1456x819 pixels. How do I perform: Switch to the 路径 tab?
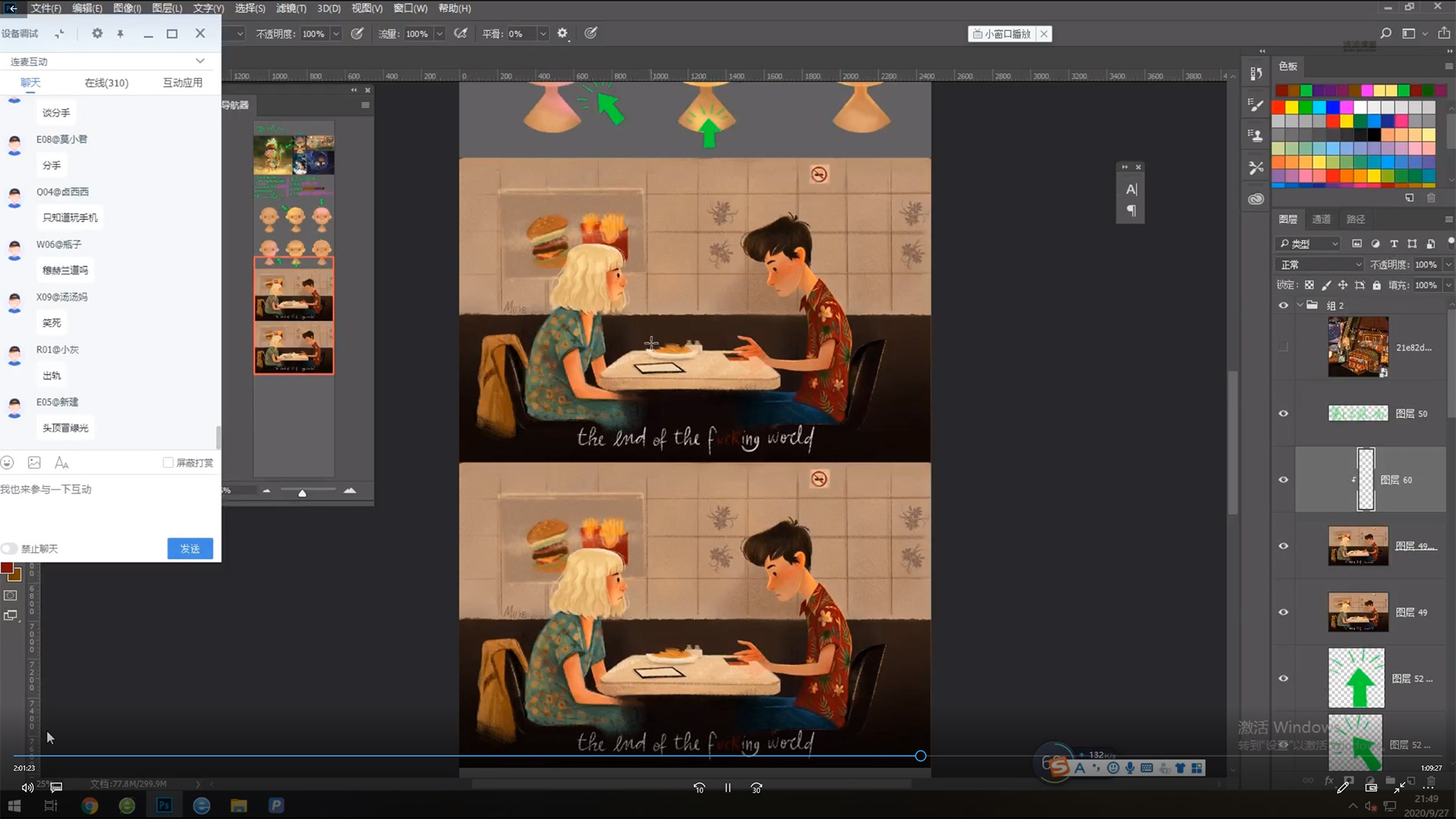(1356, 219)
